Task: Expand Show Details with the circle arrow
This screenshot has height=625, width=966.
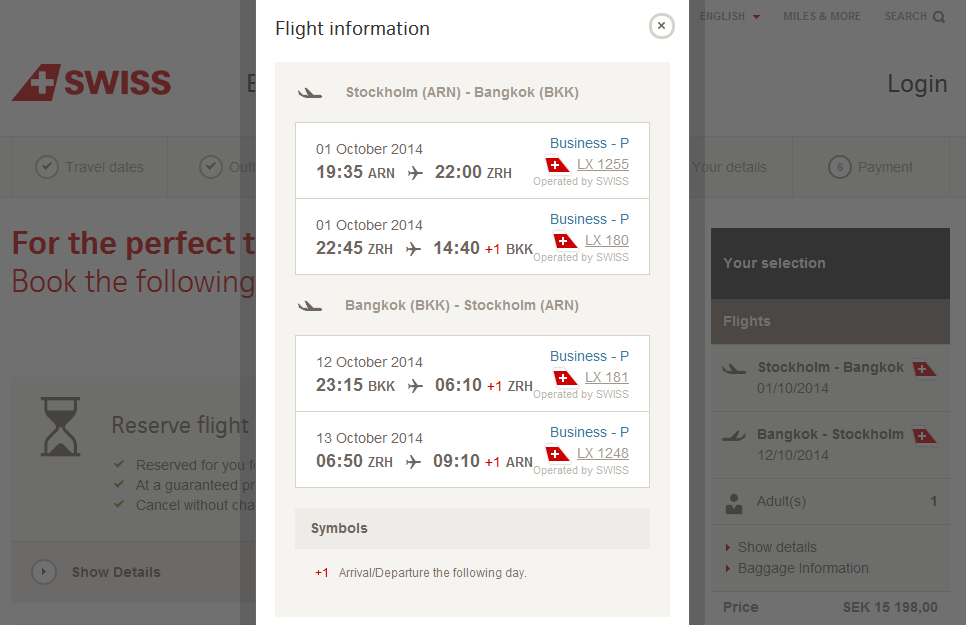Action: click(44, 572)
